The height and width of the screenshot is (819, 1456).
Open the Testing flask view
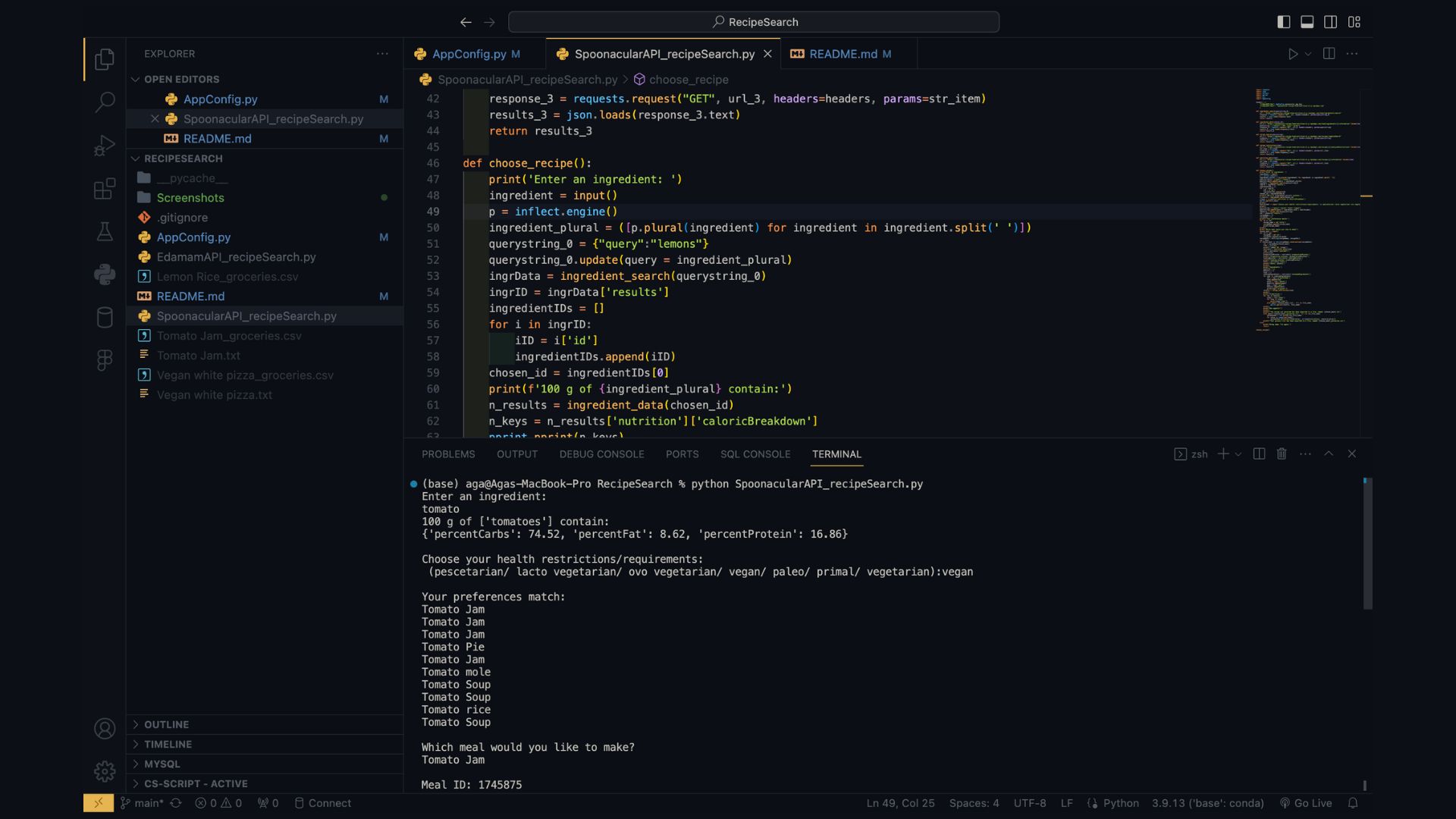[105, 231]
